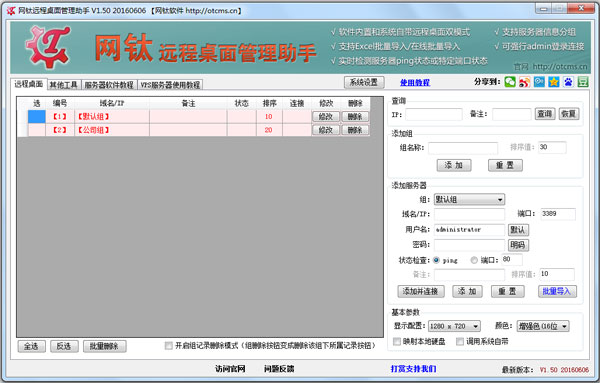Click the 系统设置 button
The width and height of the screenshot is (600, 383).
[364, 82]
